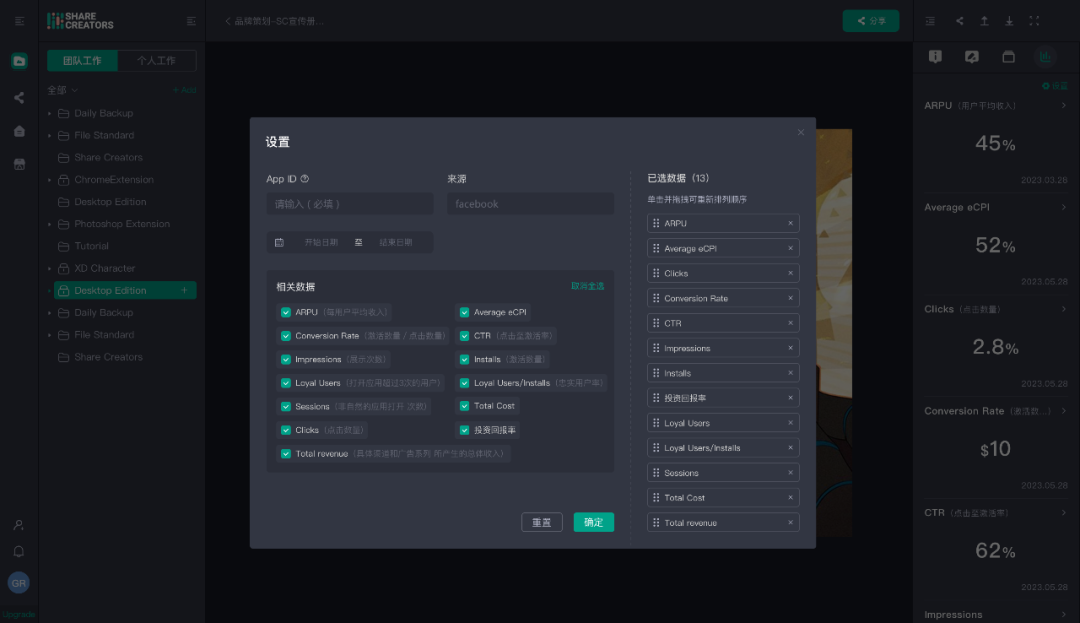Viewport: 1080px width, 623px height.
Task: Open the 全部 filter dropdown
Action: coord(62,90)
